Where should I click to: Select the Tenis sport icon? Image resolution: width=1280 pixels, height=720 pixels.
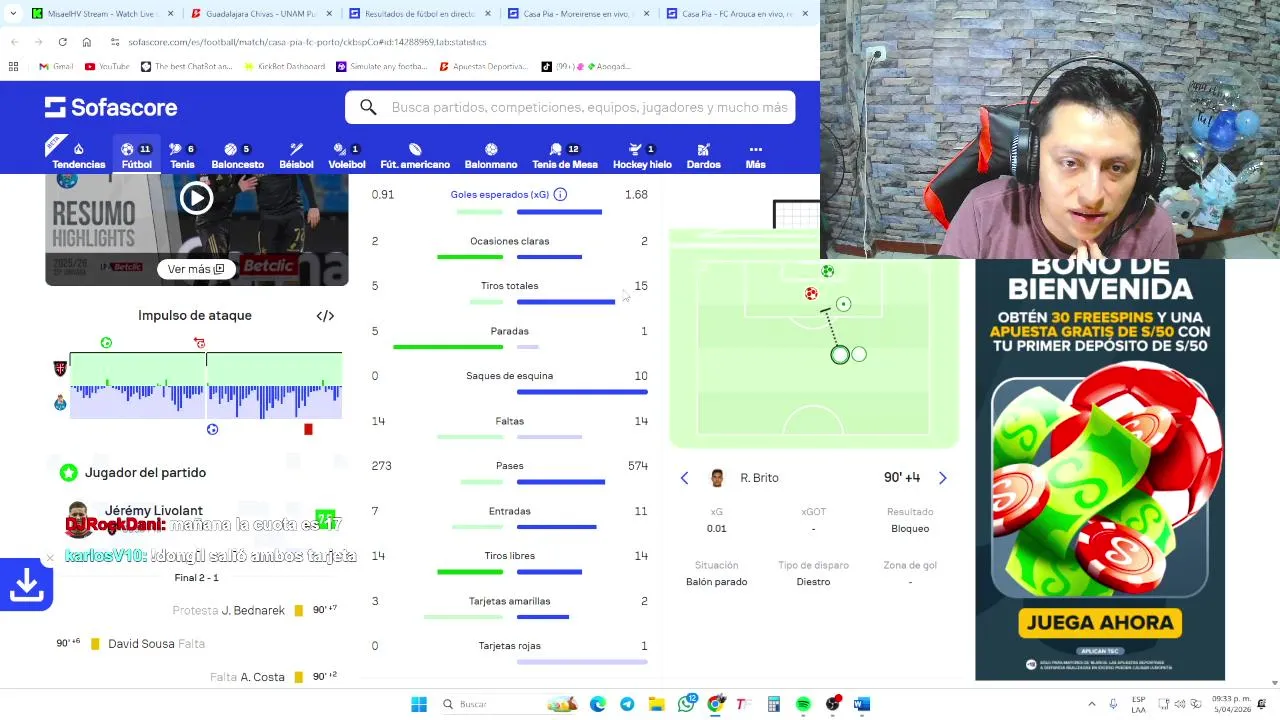tap(182, 155)
